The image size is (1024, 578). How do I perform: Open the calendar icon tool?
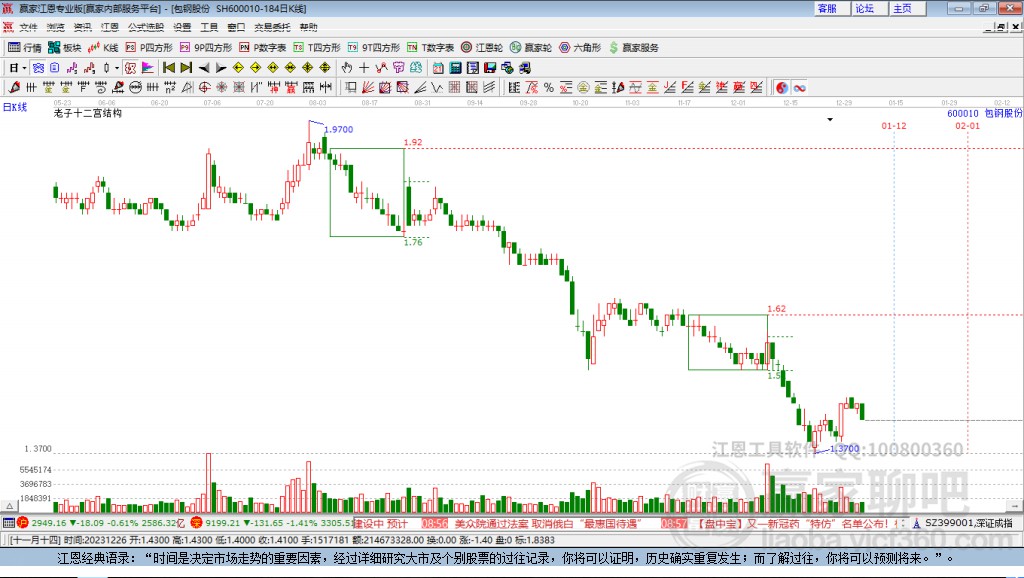tap(438, 68)
